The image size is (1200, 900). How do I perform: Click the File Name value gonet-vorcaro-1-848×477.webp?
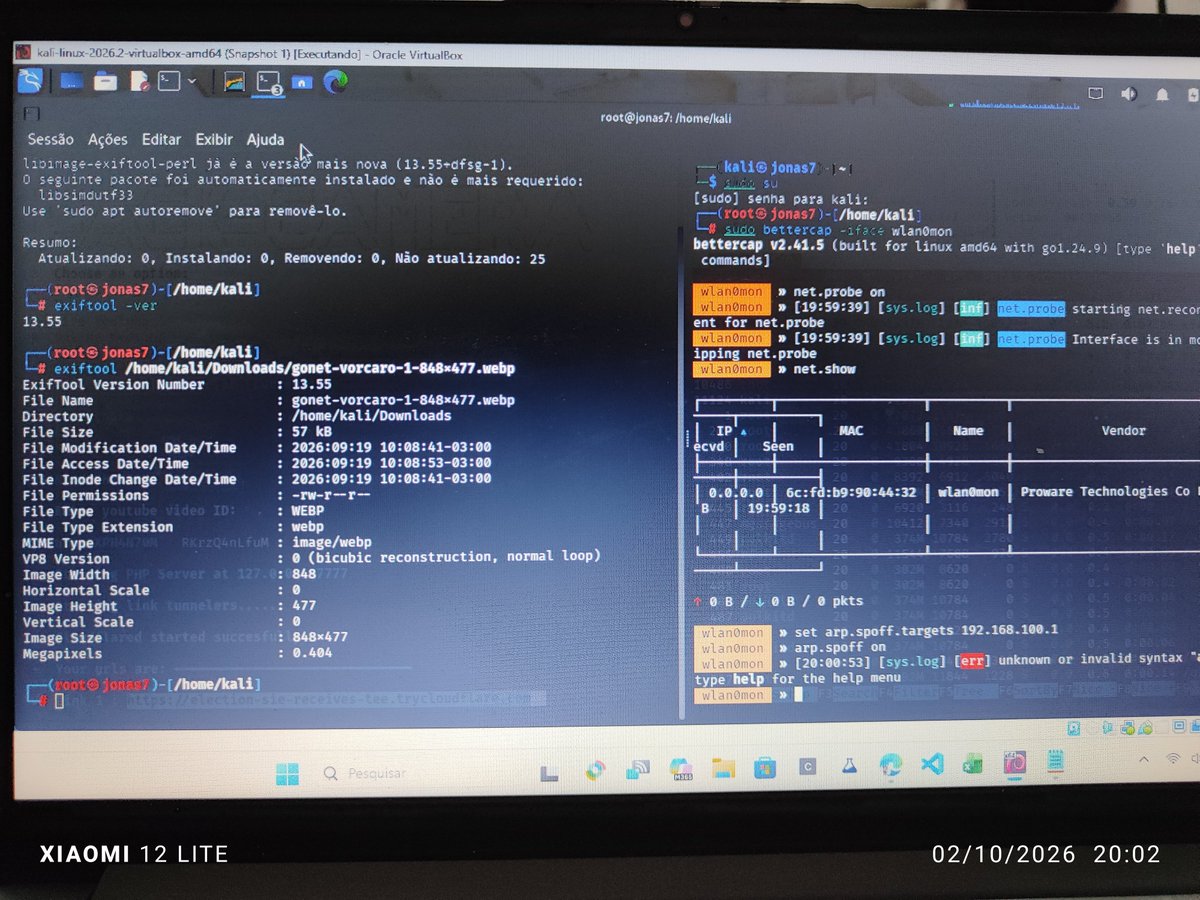(x=403, y=400)
